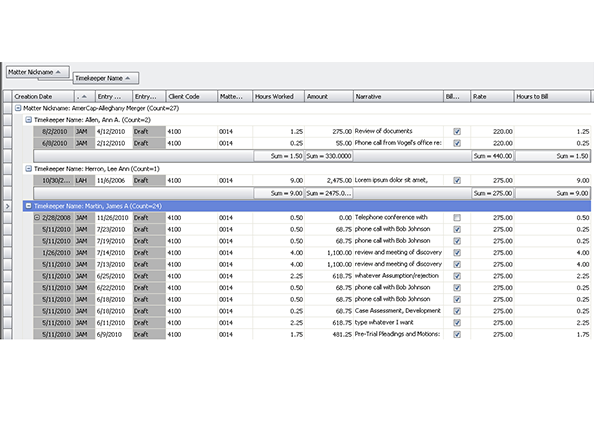This screenshot has width=594, height=428.
Task: Toggle billable checkbox for 6/22/2010 entry
Action: [457, 288]
